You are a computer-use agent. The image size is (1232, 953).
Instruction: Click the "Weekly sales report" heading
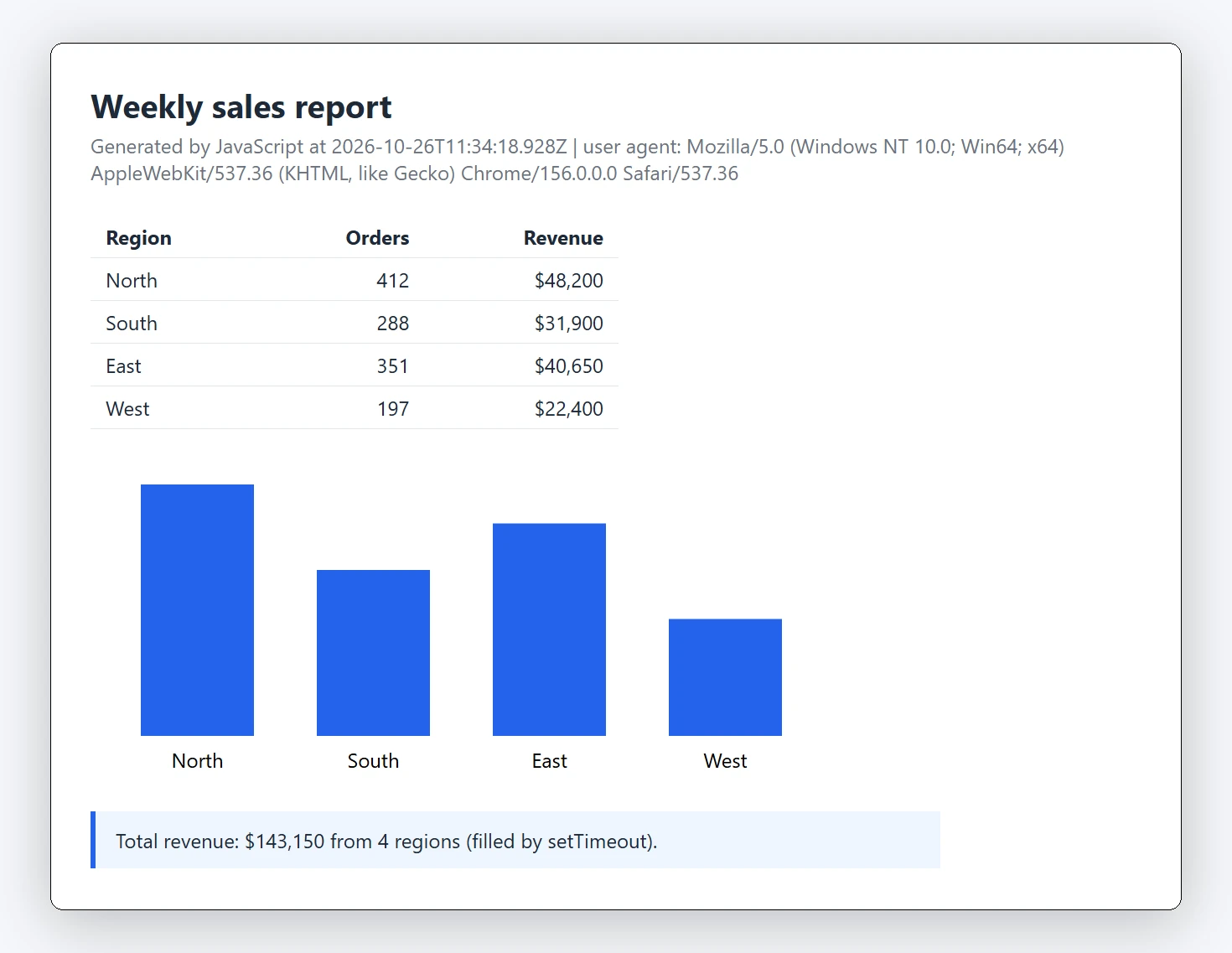tap(241, 107)
